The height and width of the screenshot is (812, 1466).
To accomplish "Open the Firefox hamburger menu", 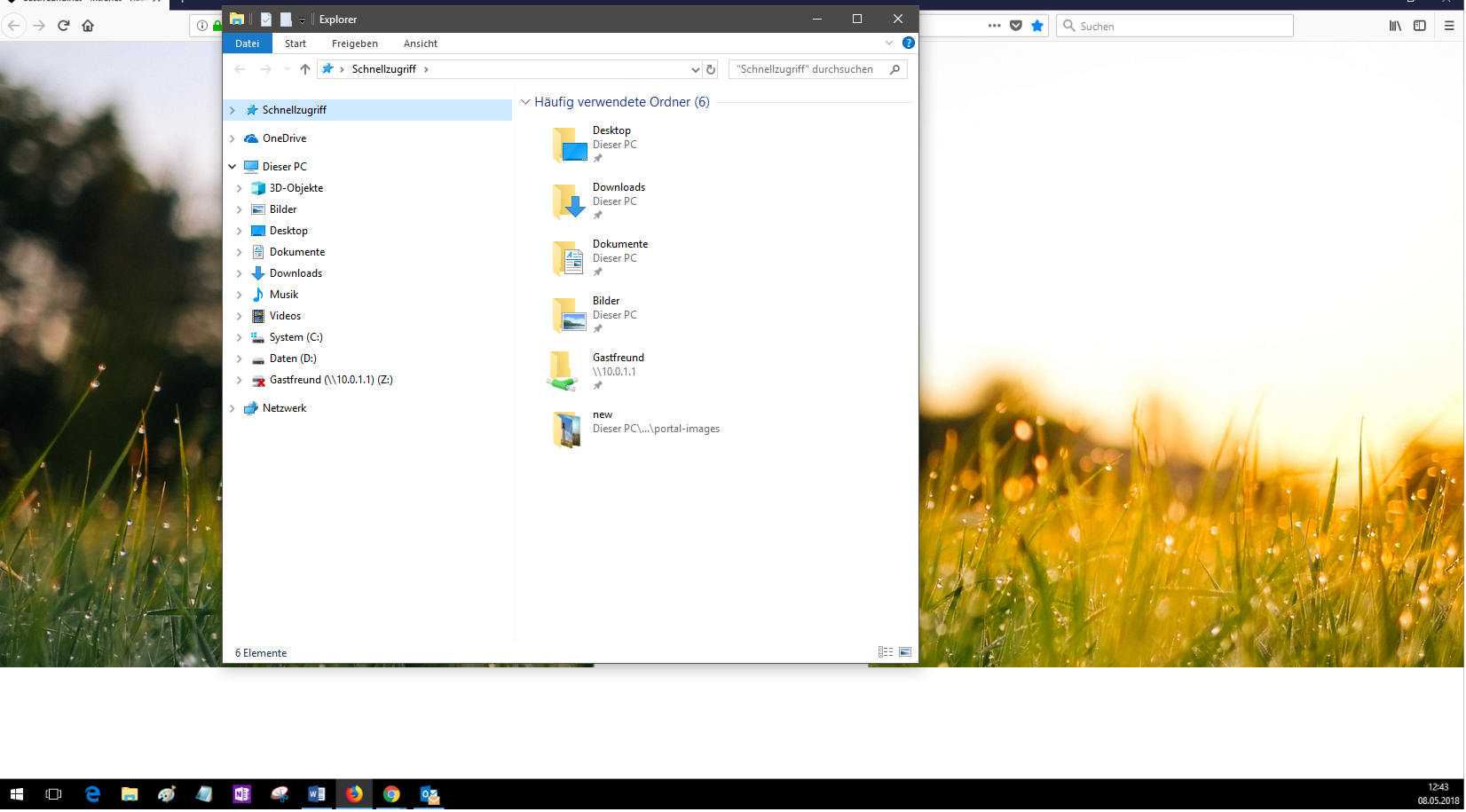I will point(1449,26).
